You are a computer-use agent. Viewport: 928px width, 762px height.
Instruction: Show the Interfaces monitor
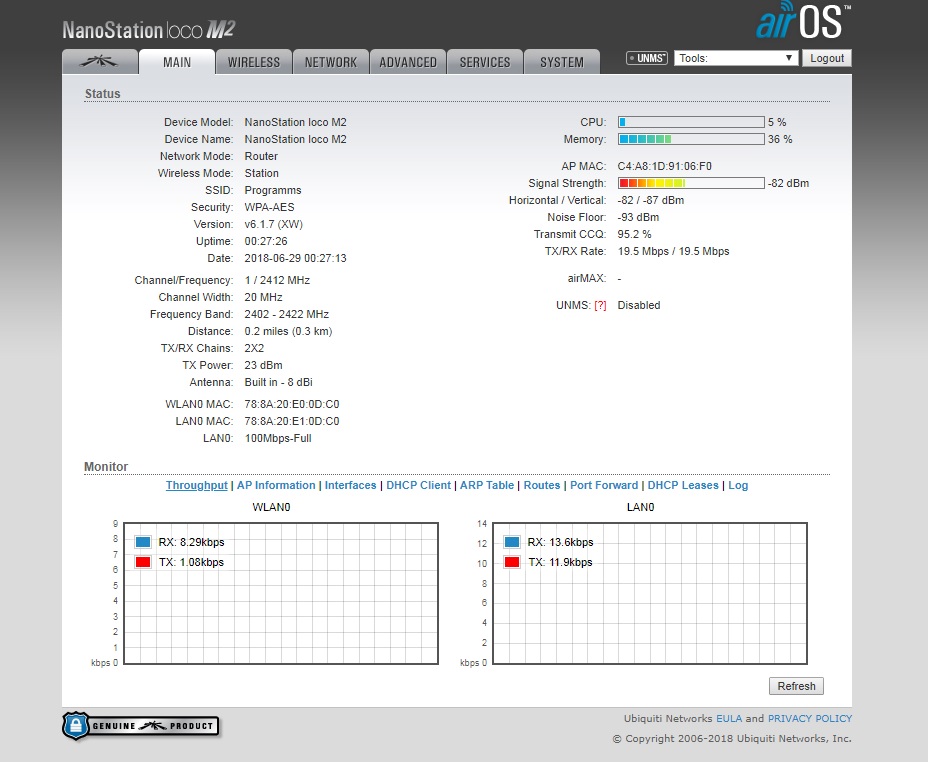coord(350,485)
